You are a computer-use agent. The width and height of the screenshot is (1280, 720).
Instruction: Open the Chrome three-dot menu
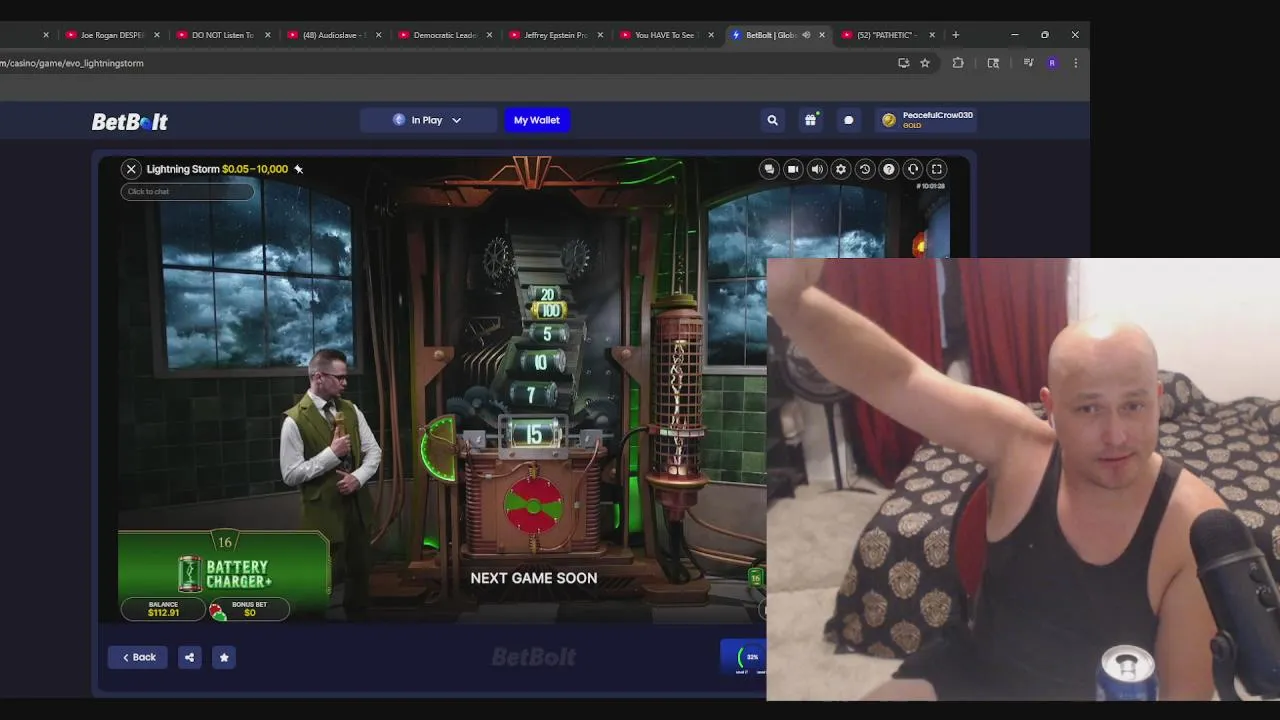1075,63
